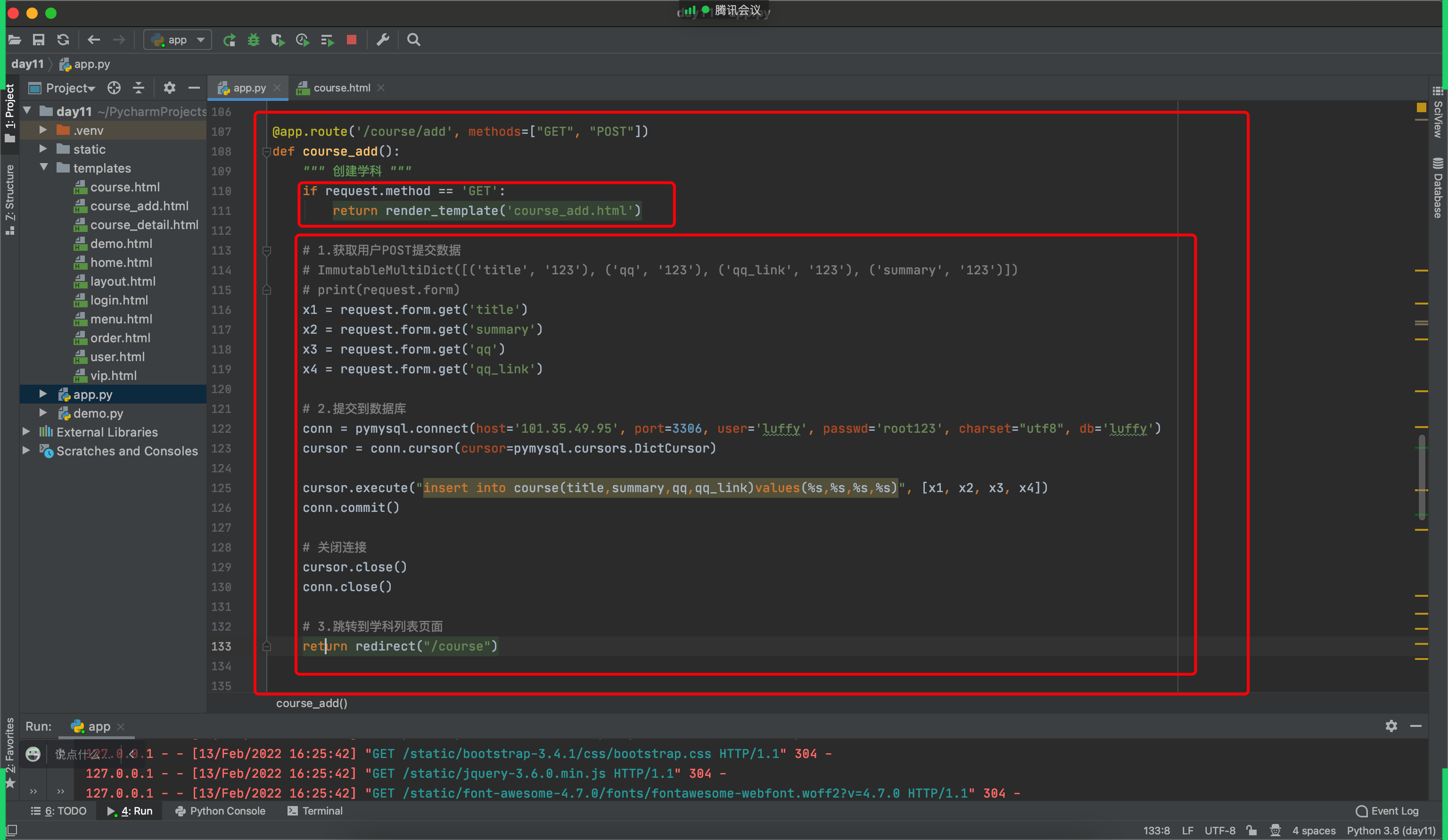Expand the .venv folder
The width and height of the screenshot is (1448, 840).
pyautogui.click(x=44, y=130)
